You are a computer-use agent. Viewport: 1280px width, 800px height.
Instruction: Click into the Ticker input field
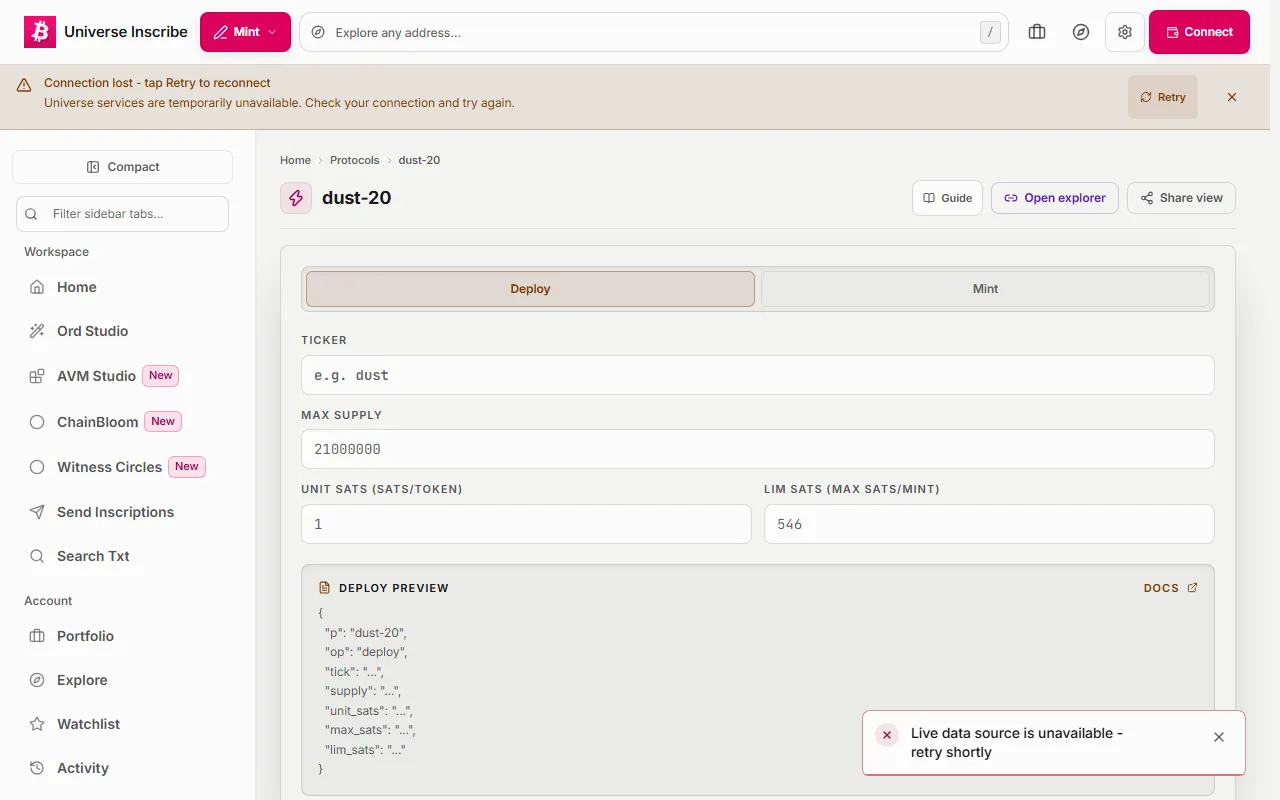(x=758, y=375)
